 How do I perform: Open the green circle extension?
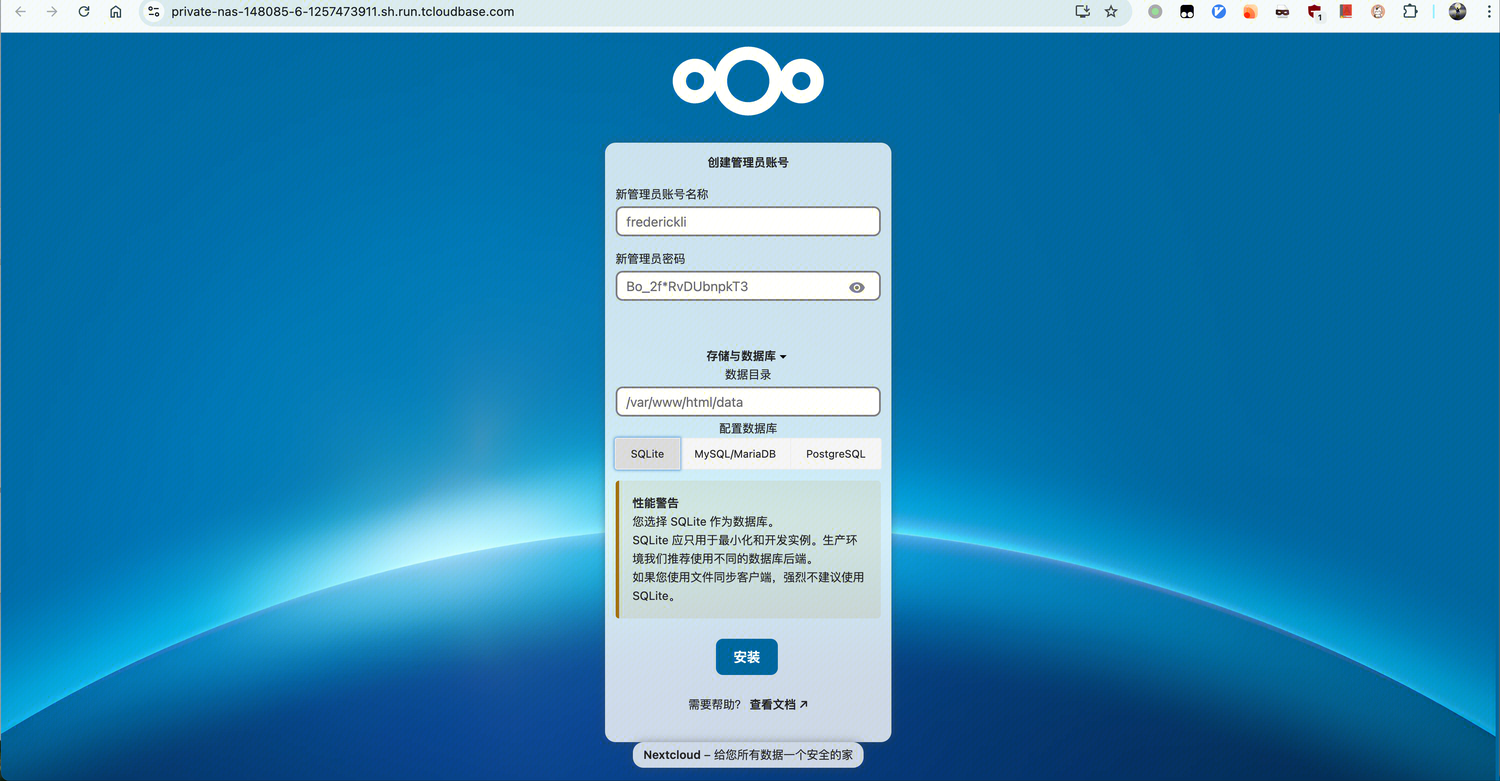point(1155,12)
